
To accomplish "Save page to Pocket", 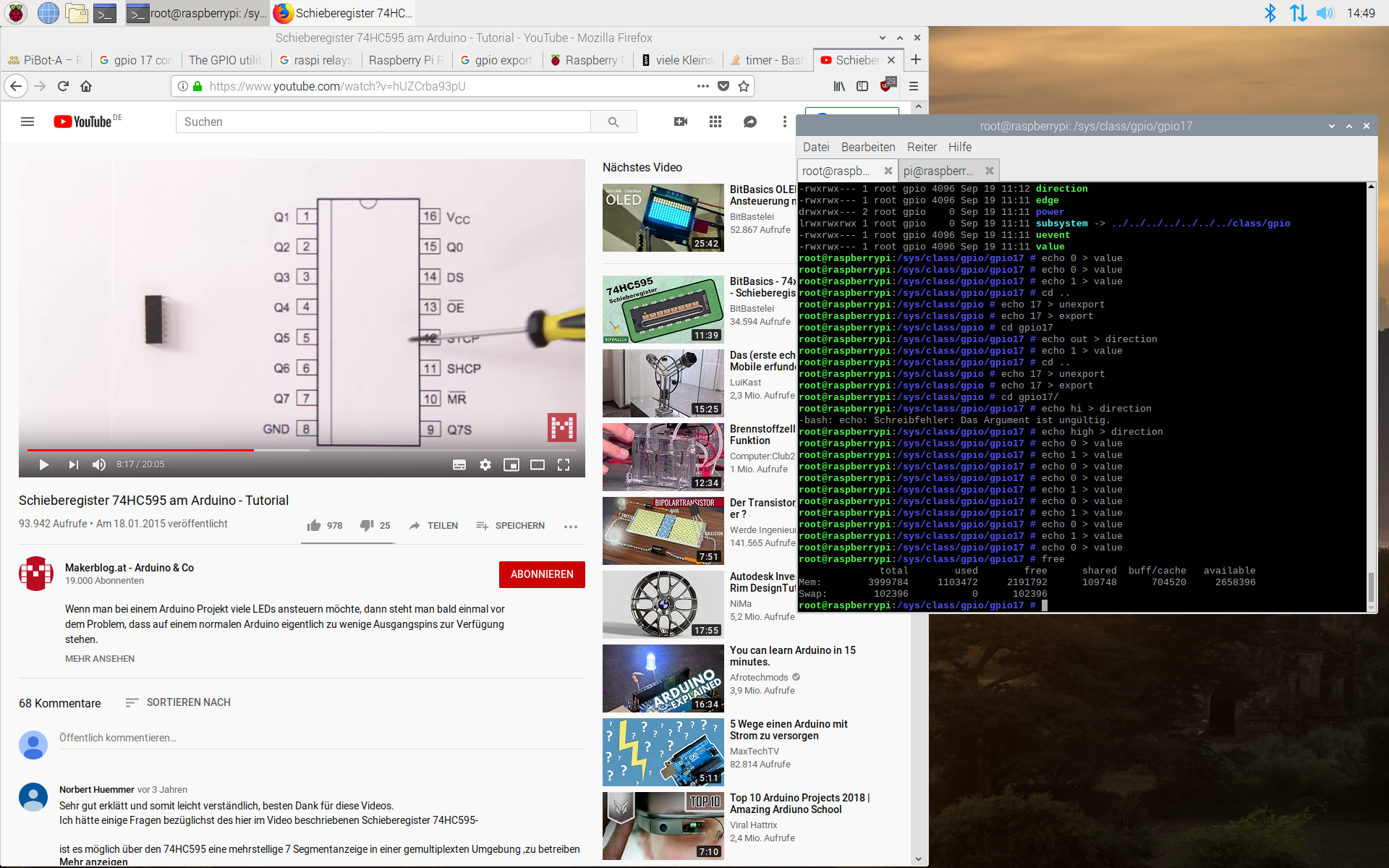I will pyautogui.click(x=723, y=86).
